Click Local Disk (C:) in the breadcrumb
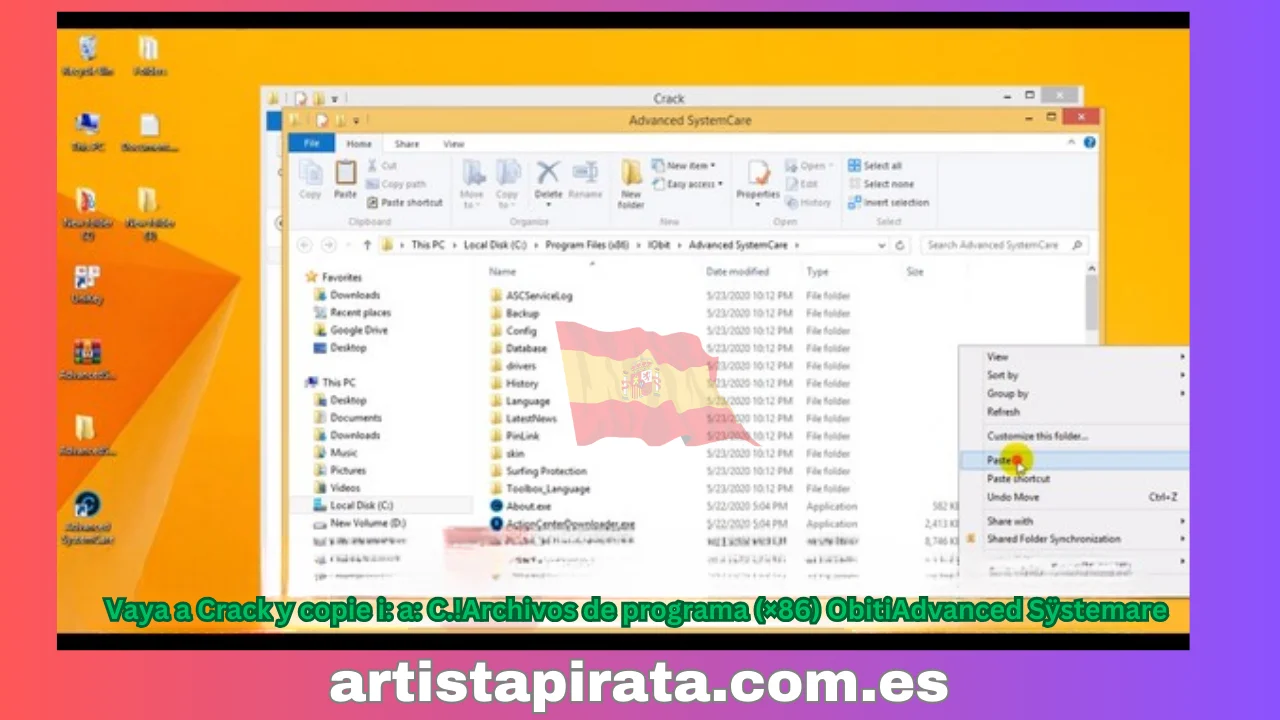 (x=497, y=245)
